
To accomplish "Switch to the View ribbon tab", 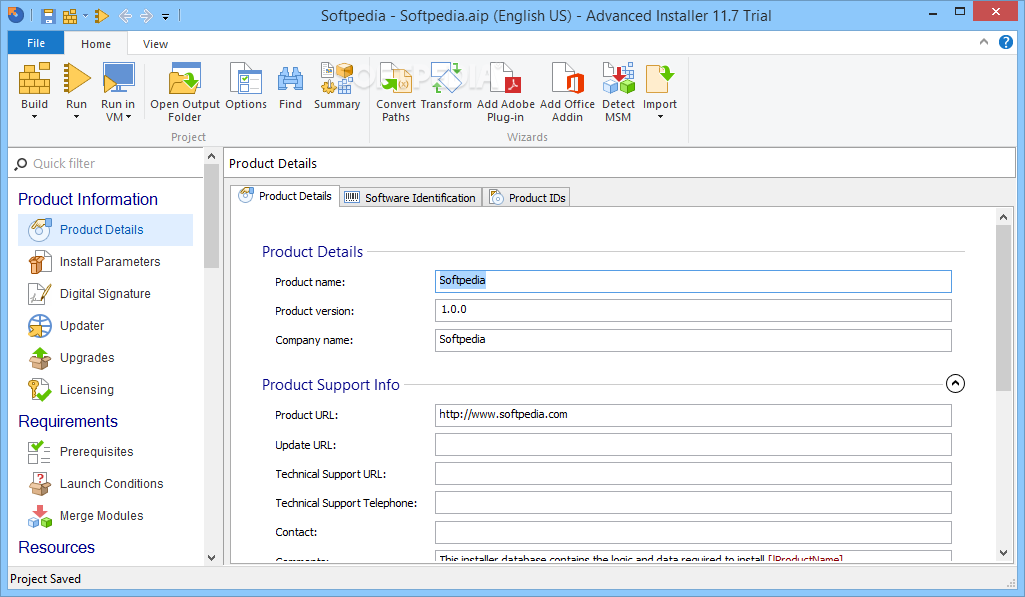I will pyautogui.click(x=155, y=44).
